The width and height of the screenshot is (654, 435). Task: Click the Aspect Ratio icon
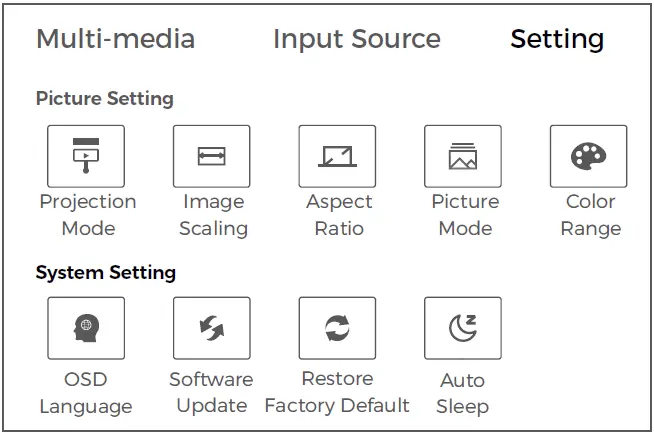click(337, 156)
